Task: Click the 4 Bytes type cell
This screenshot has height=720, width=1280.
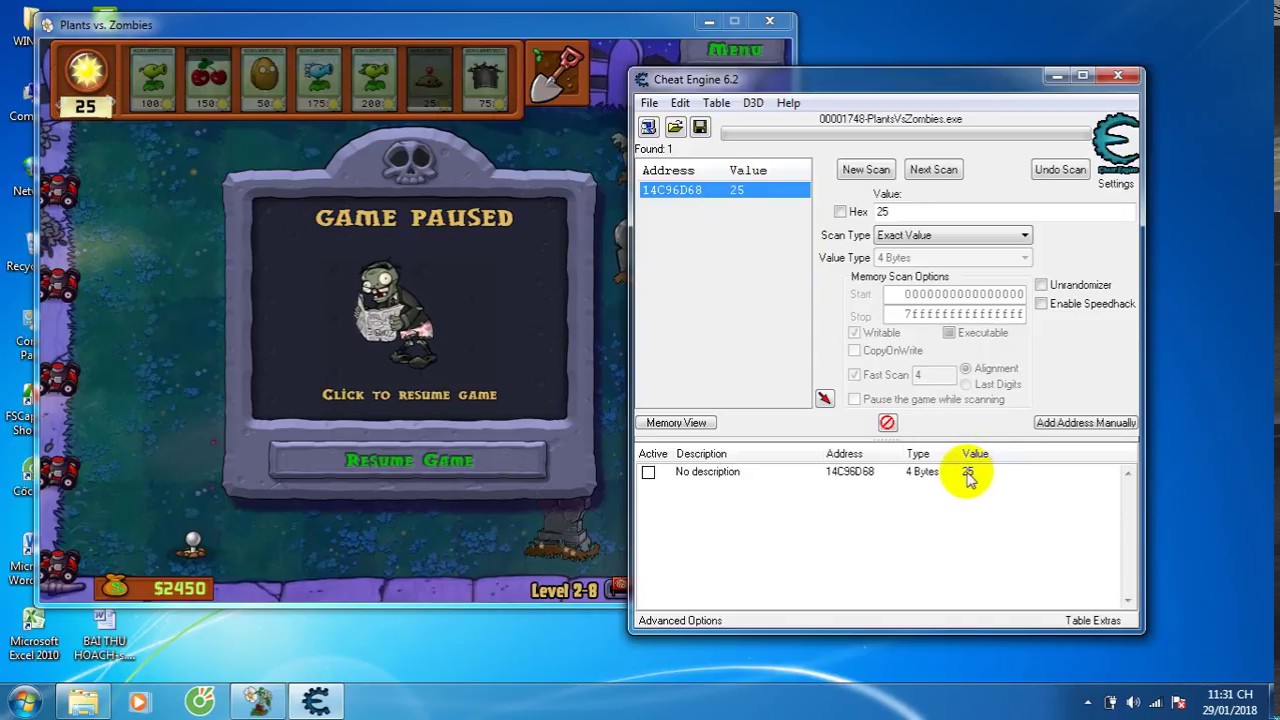Action: tap(922, 472)
